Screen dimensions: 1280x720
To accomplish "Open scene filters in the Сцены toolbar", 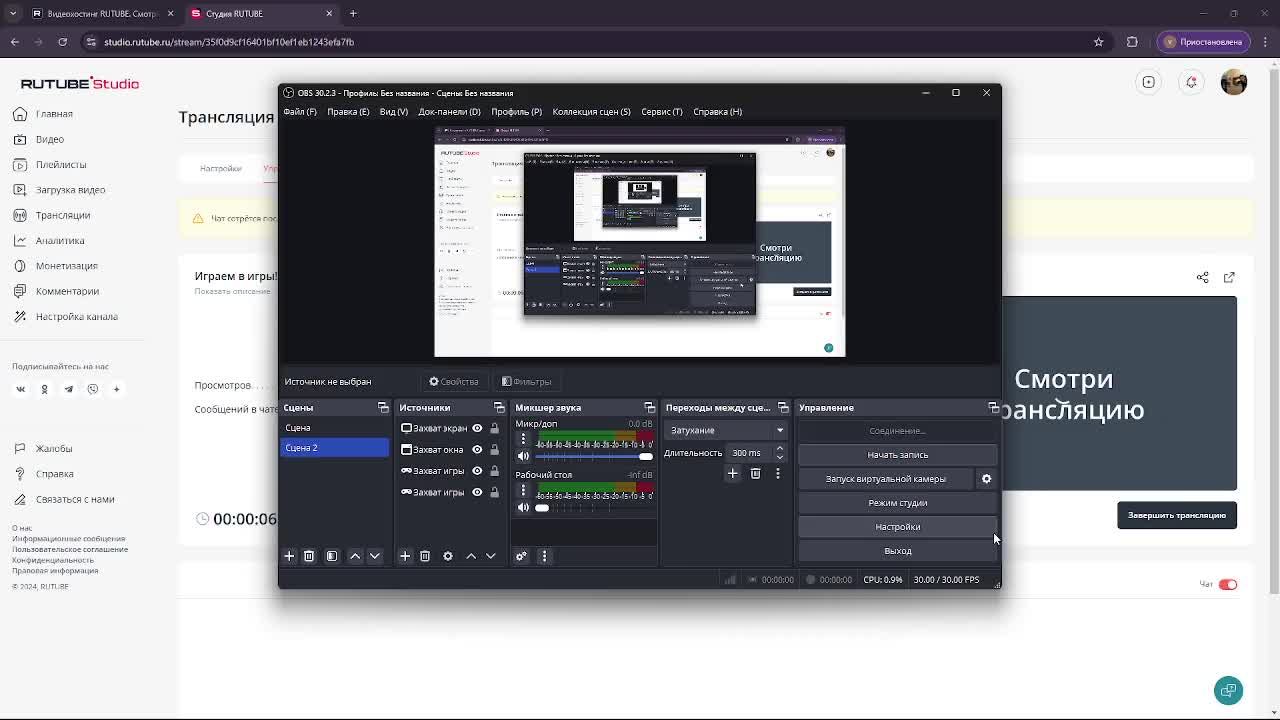I will coord(332,556).
